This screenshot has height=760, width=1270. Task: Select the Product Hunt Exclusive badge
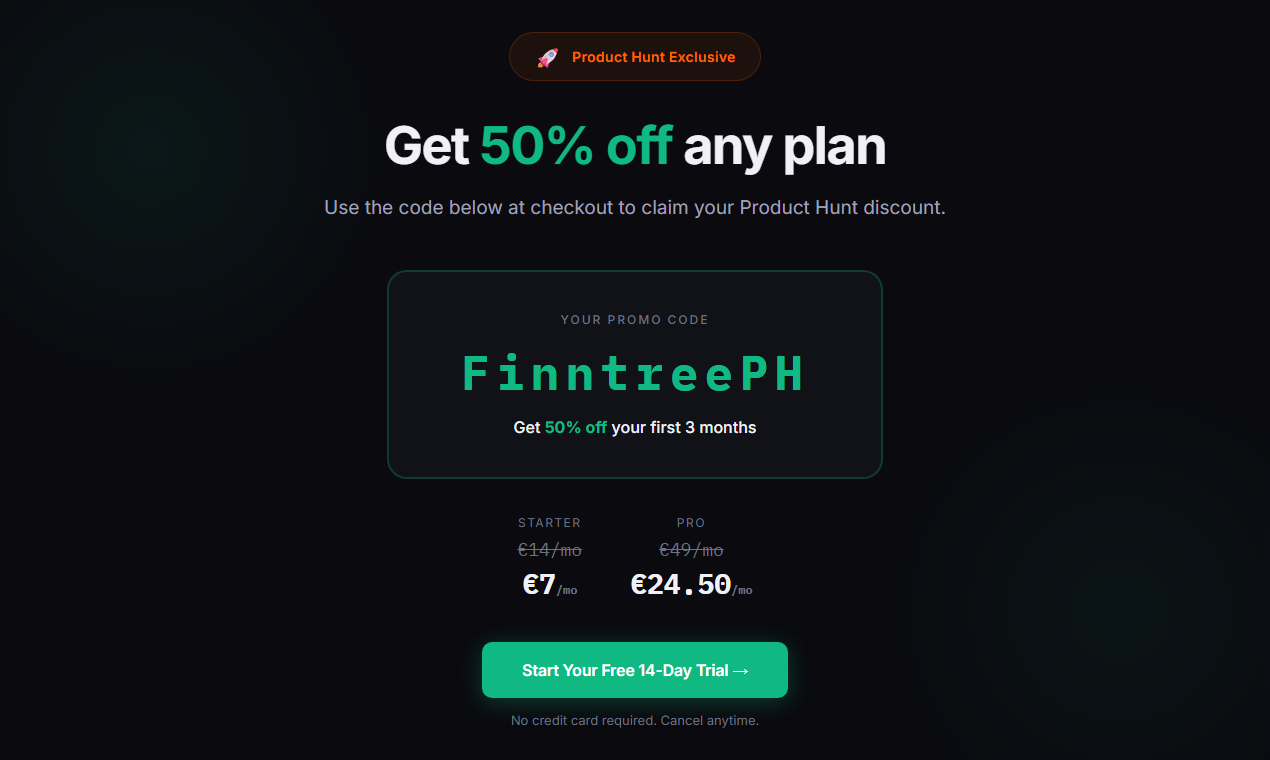(634, 56)
